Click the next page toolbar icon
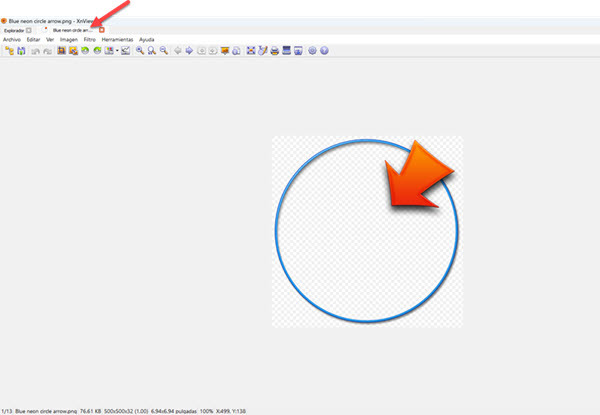This screenshot has width=600, height=415. (x=213, y=50)
